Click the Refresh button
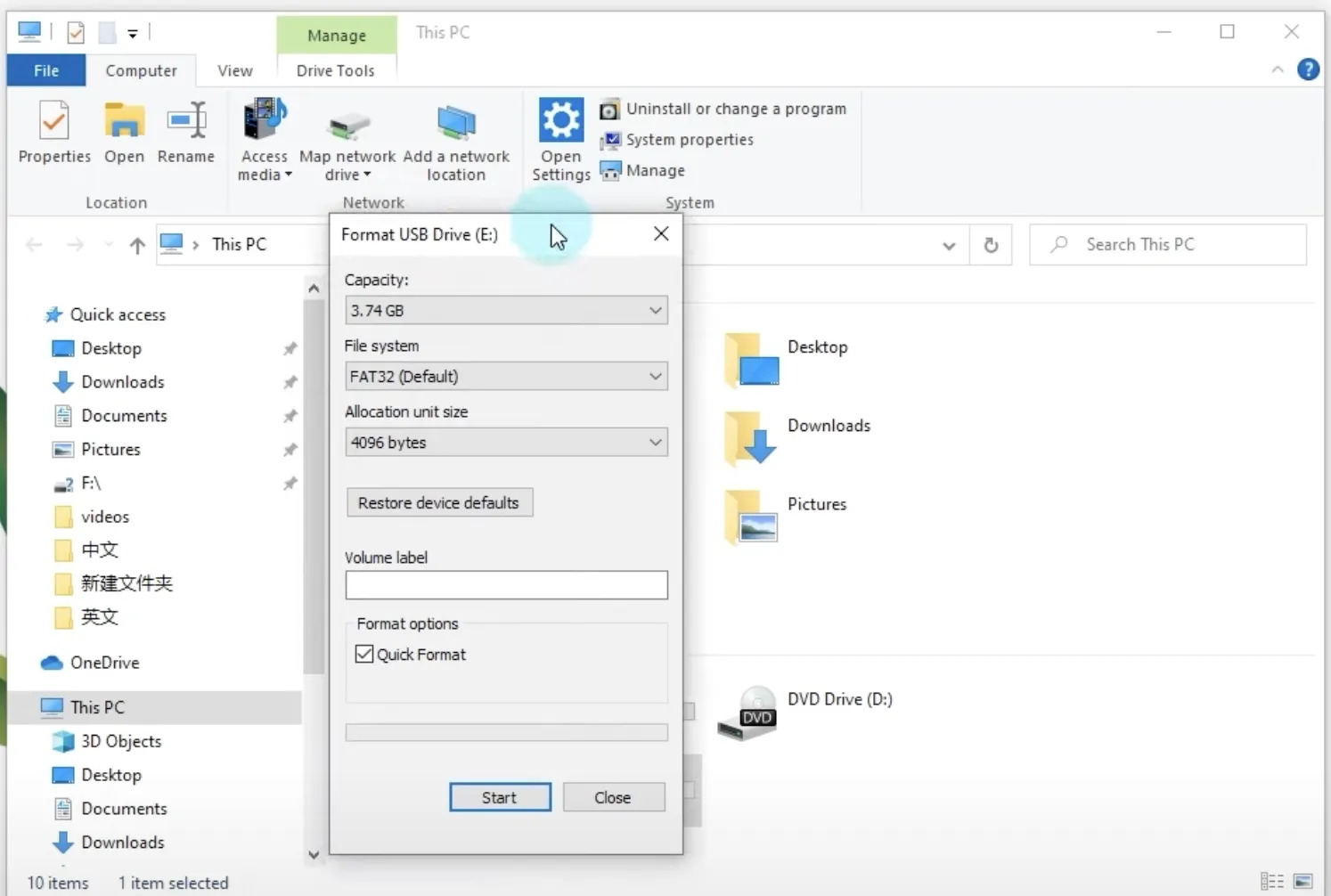Viewport: 1331px width, 896px height. coord(991,245)
